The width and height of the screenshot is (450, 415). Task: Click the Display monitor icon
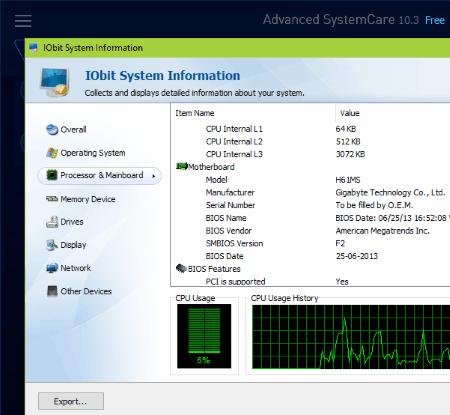point(52,245)
